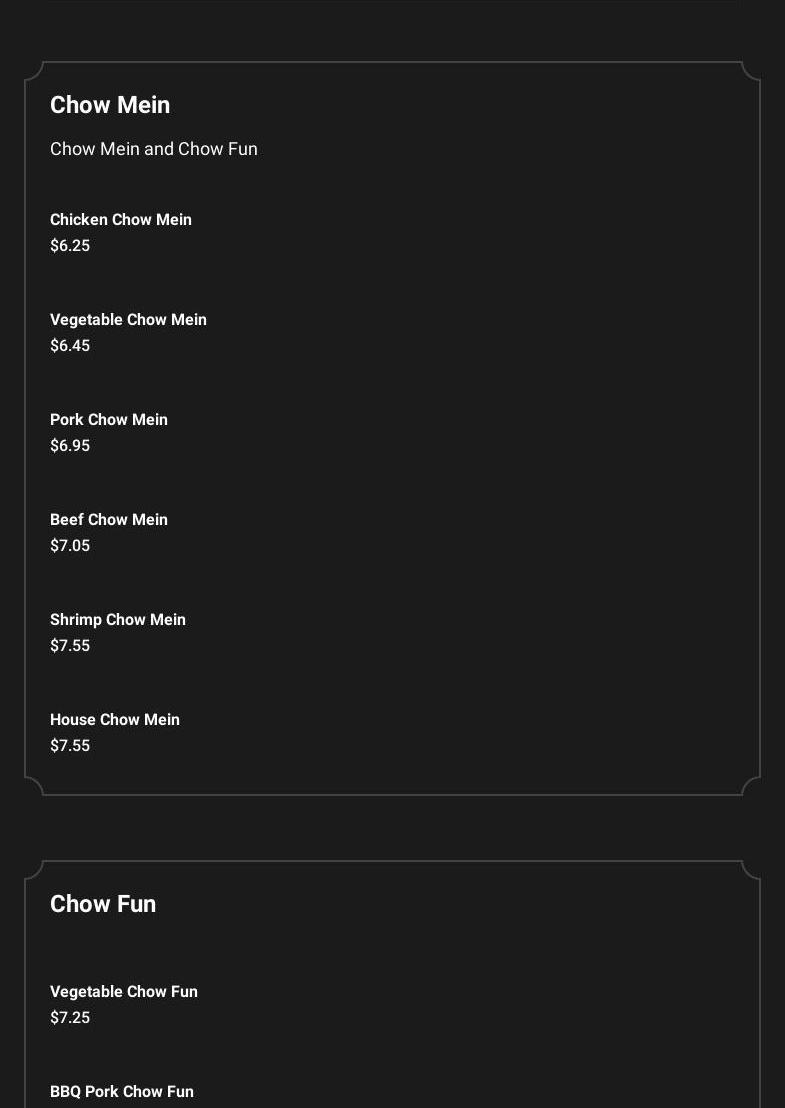Select the Chicken Chow Mein item
This screenshot has height=1108, width=785.
(121, 220)
